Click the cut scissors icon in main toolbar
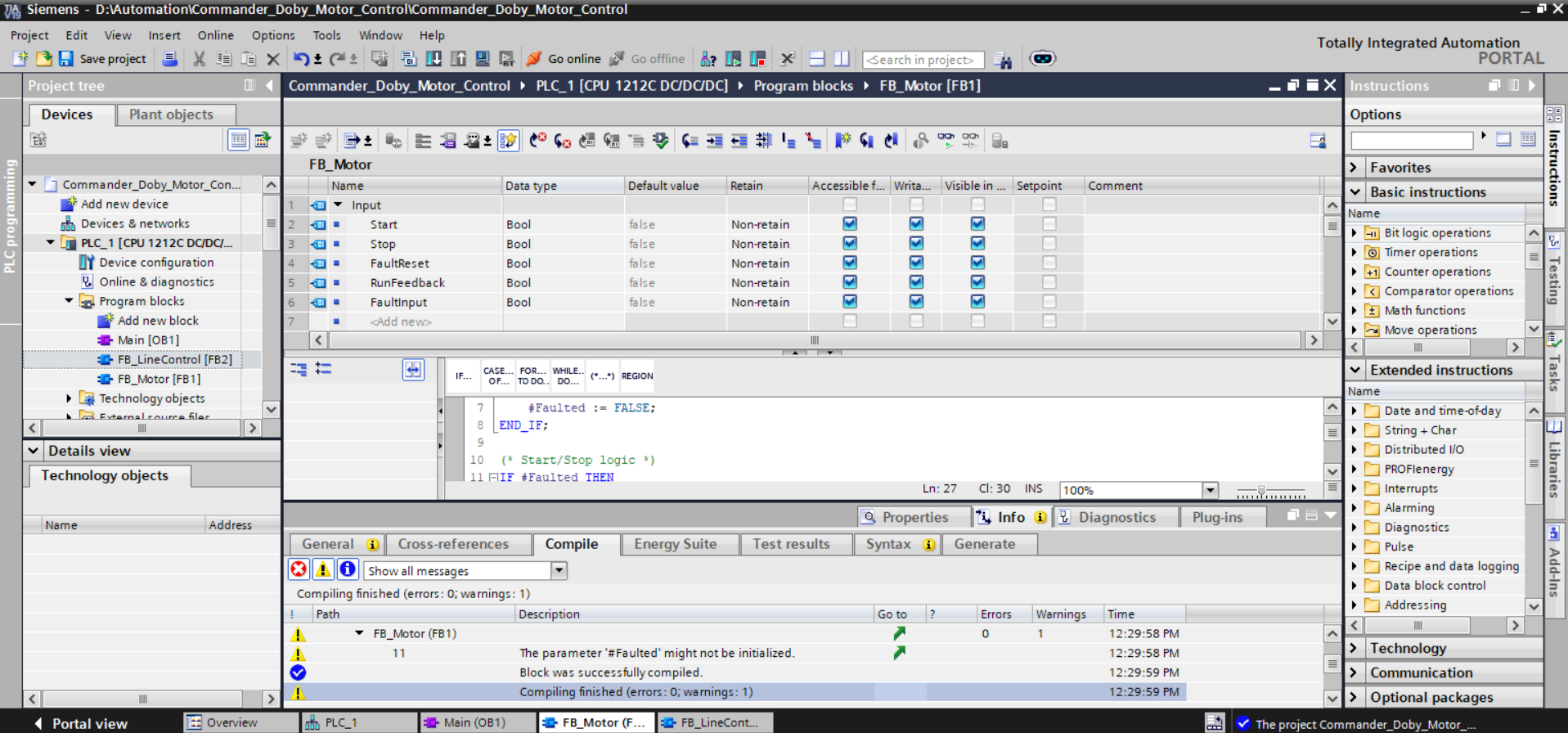 199,59
